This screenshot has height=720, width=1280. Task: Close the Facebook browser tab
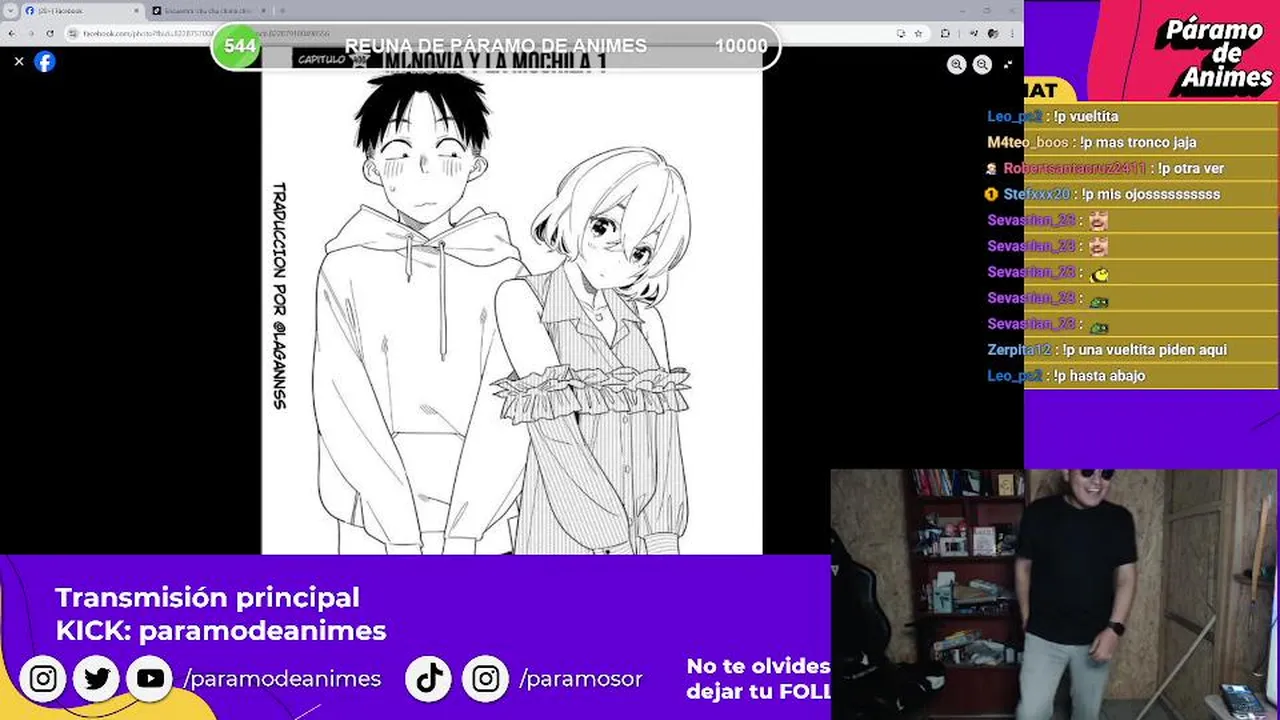tap(136, 10)
